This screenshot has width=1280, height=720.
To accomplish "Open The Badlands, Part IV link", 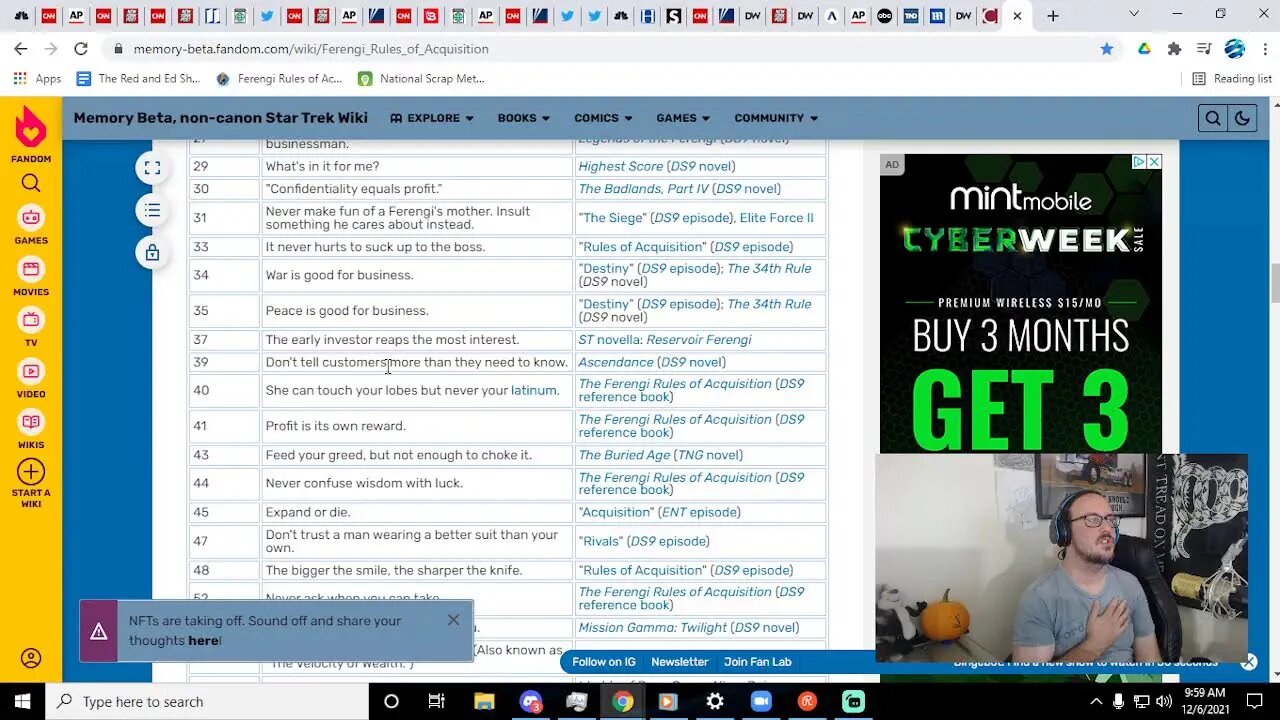I will pos(643,188).
